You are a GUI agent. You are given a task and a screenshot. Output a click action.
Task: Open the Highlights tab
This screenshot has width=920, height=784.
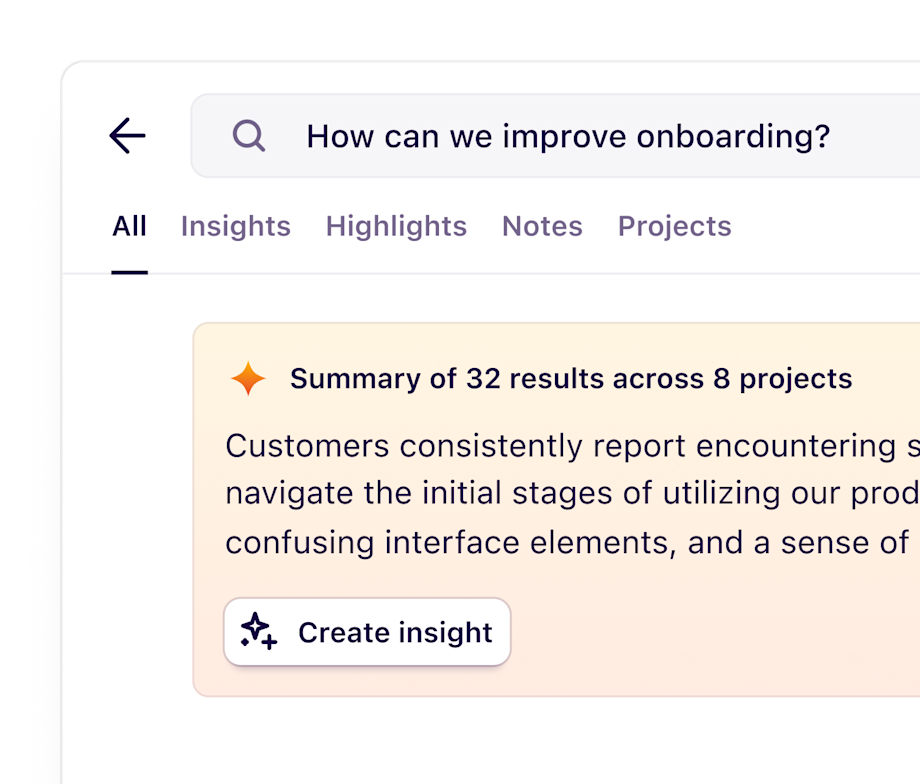[x=396, y=227]
